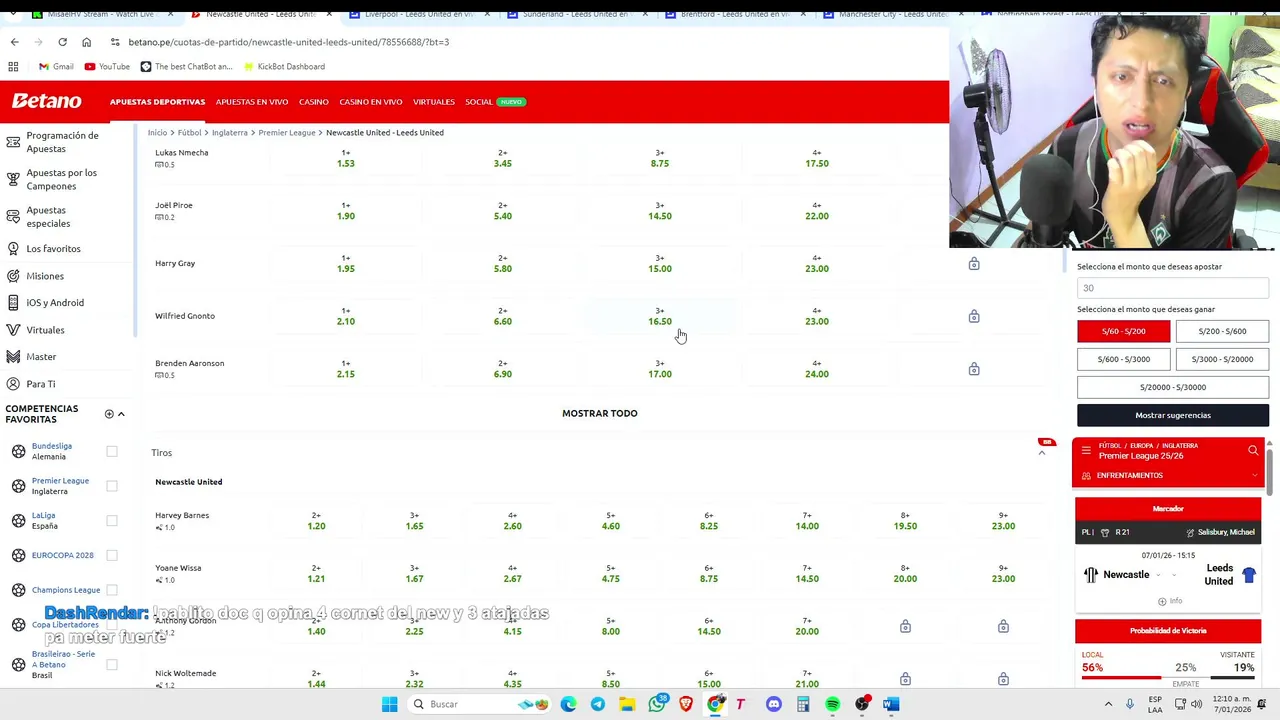The height and width of the screenshot is (720, 1280).
Task: Open Misiones in the sidebar
Action: (45, 276)
